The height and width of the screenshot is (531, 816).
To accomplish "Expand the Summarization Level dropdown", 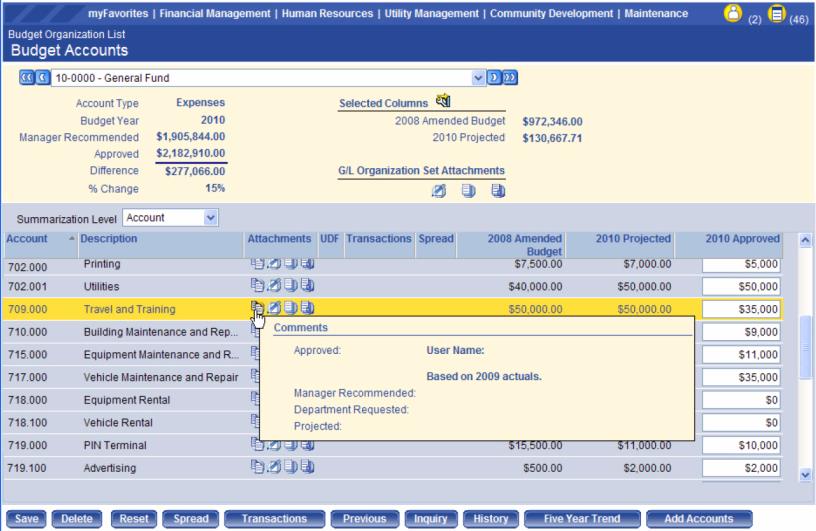I will (209, 217).
